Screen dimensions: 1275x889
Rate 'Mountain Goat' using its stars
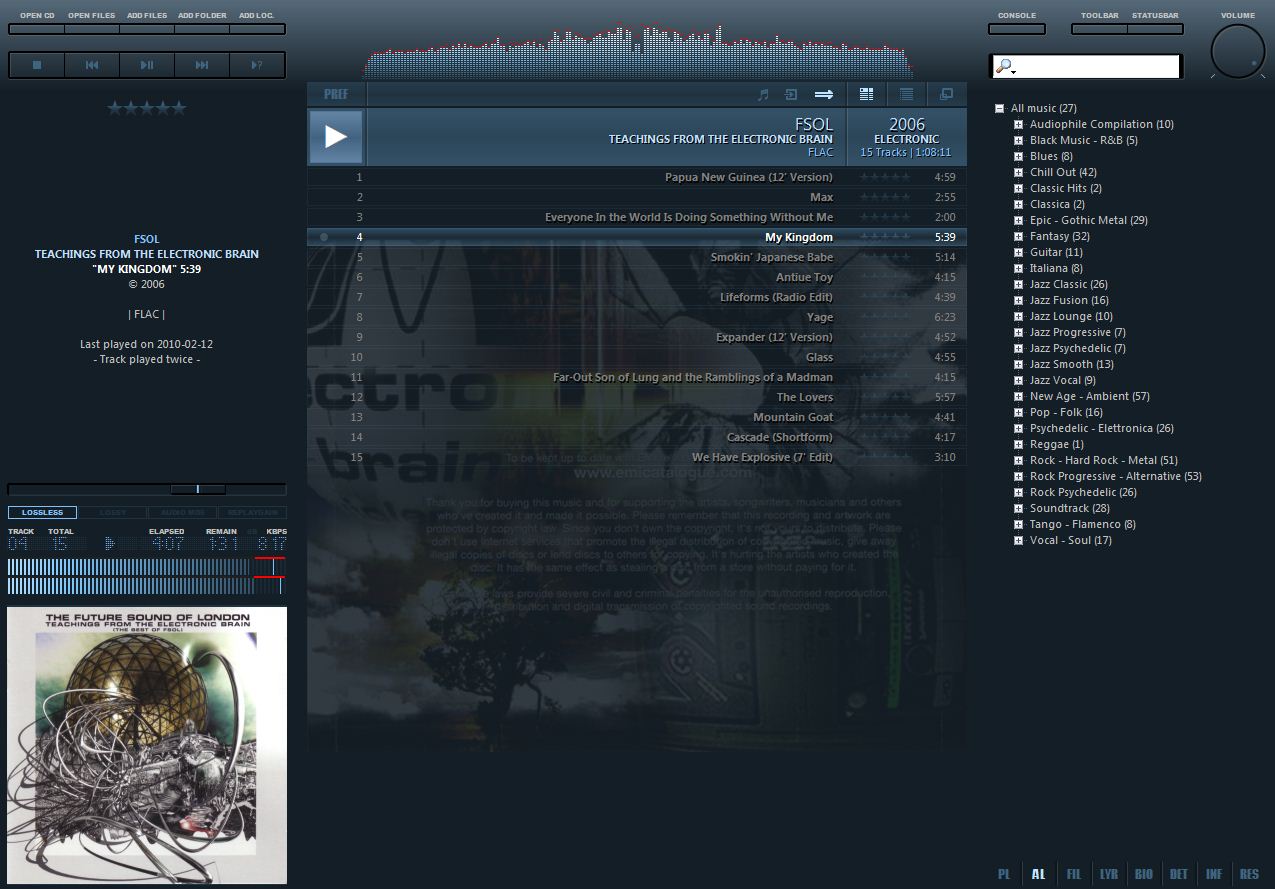click(887, 417)
